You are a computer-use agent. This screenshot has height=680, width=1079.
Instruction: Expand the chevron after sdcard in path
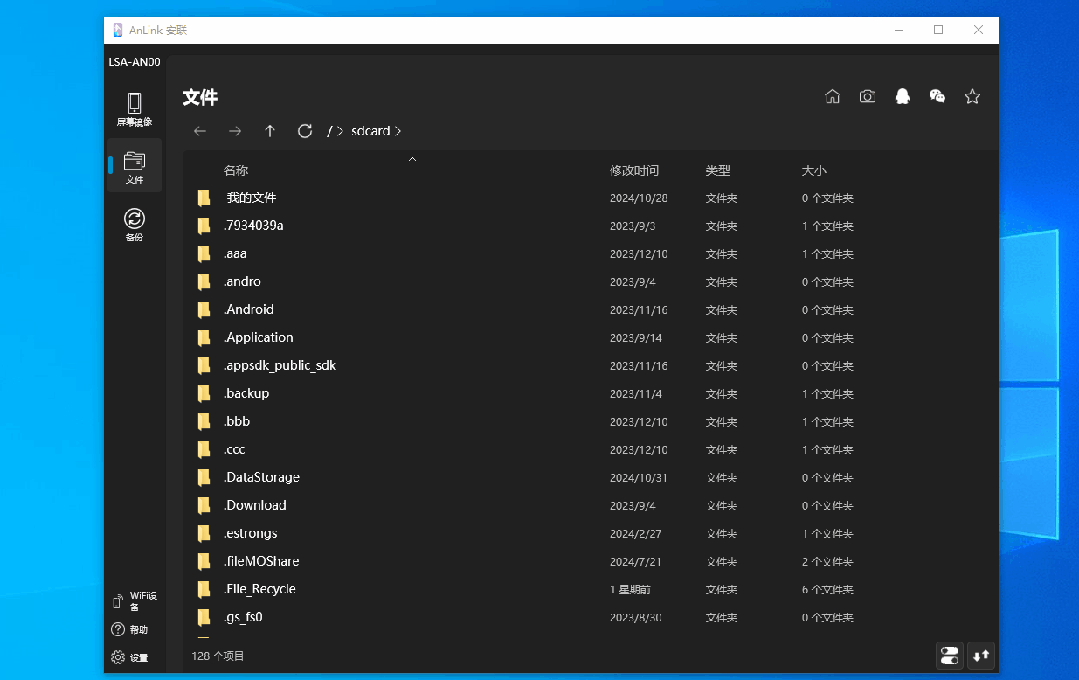click(x=398, y=131)
